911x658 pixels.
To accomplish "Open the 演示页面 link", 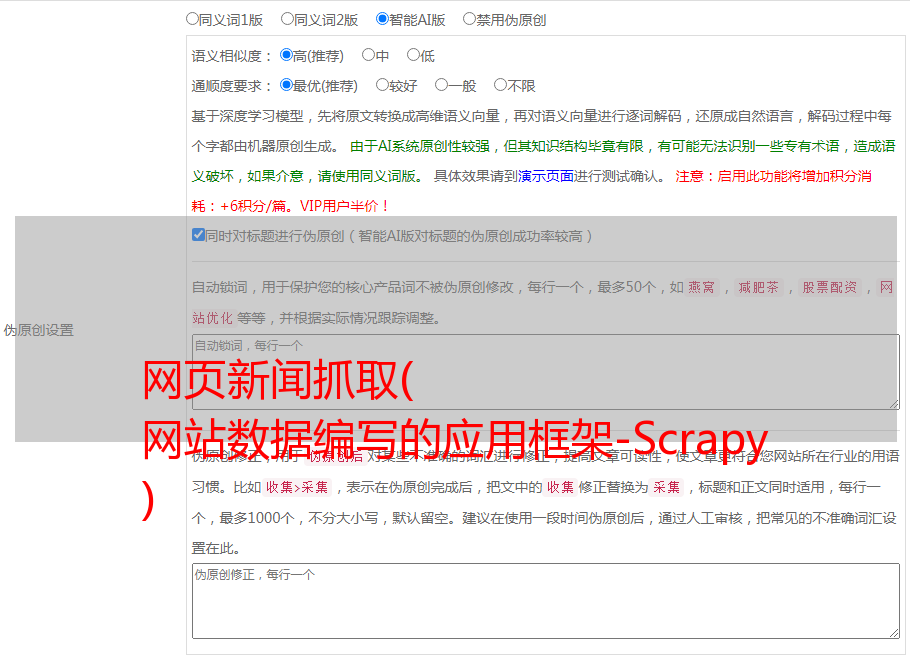I will (x=546, y=176).
